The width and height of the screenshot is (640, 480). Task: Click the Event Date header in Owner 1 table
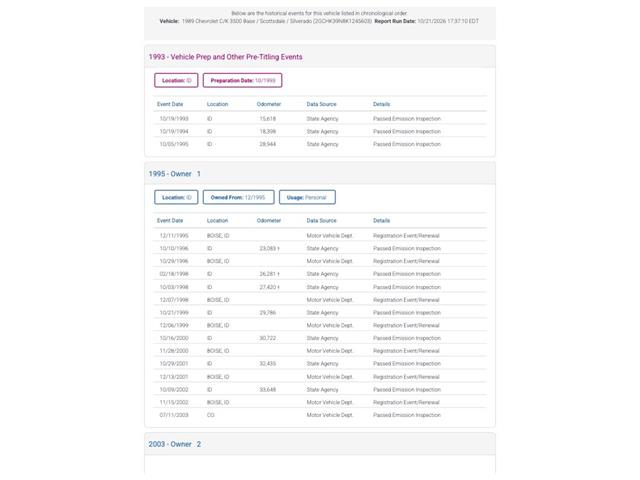(x=170, y=220)
